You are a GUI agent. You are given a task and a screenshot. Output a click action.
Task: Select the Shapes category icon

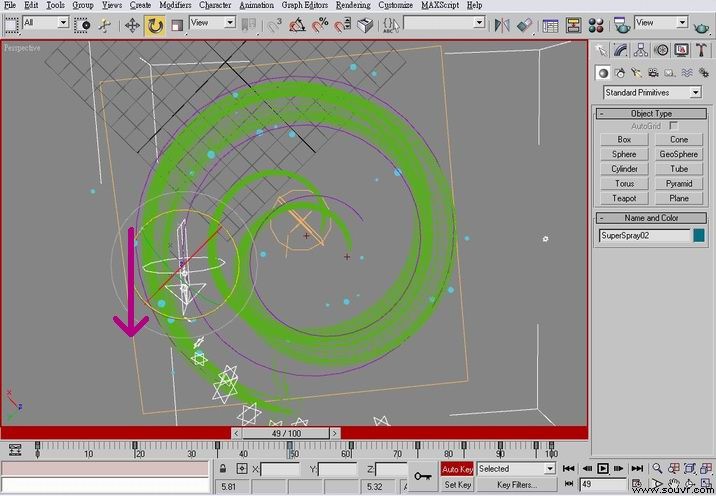(x=620, y=73)
